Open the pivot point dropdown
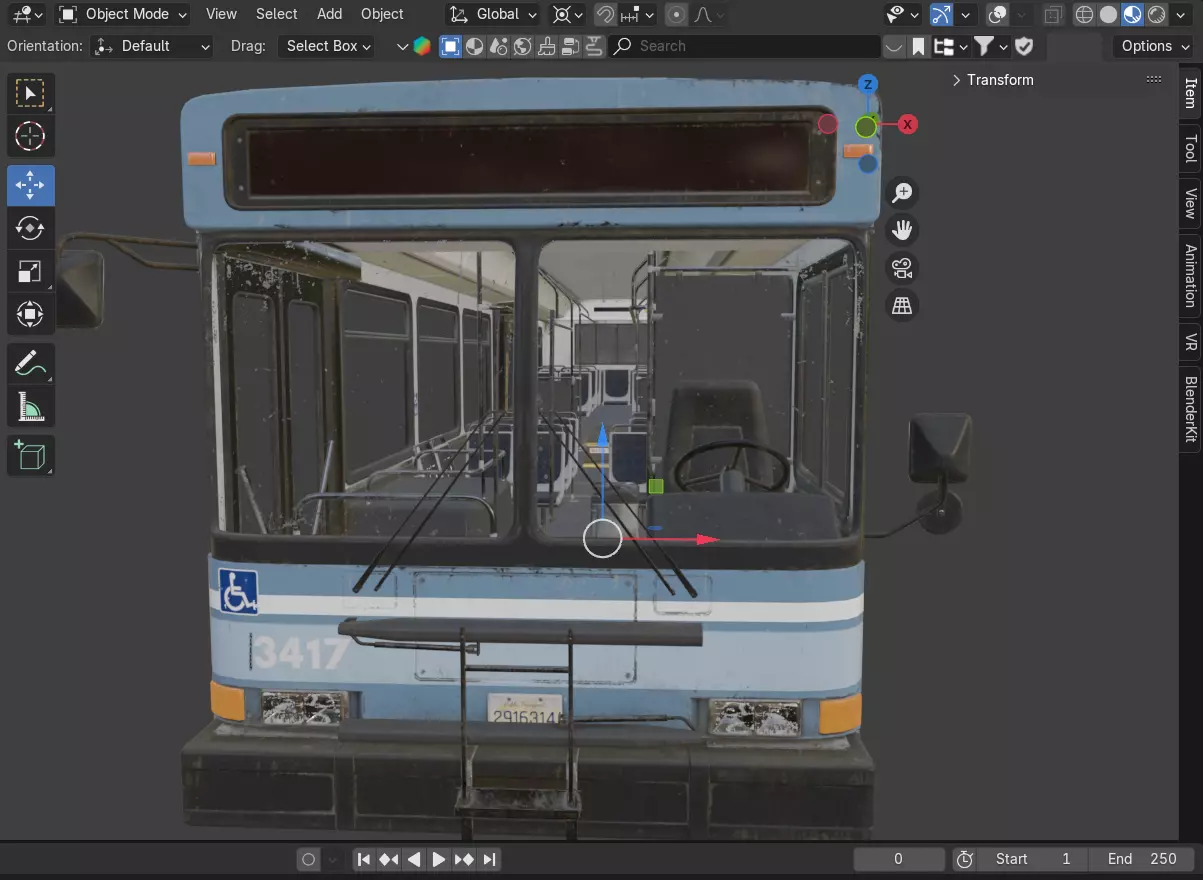Image resolution: width=1203 pixels, height=880 pixels. click(x=567, y=15)
